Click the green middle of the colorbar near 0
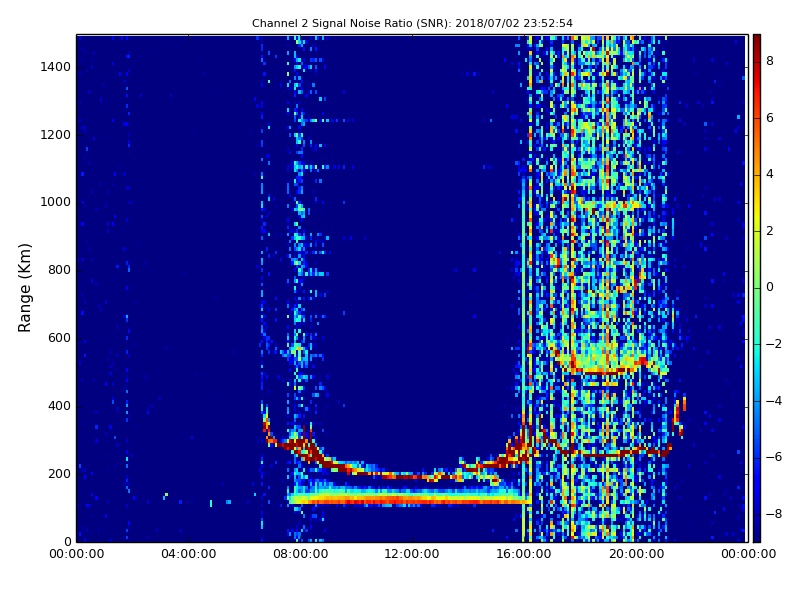800x600 pixels. tap(757, 288)
